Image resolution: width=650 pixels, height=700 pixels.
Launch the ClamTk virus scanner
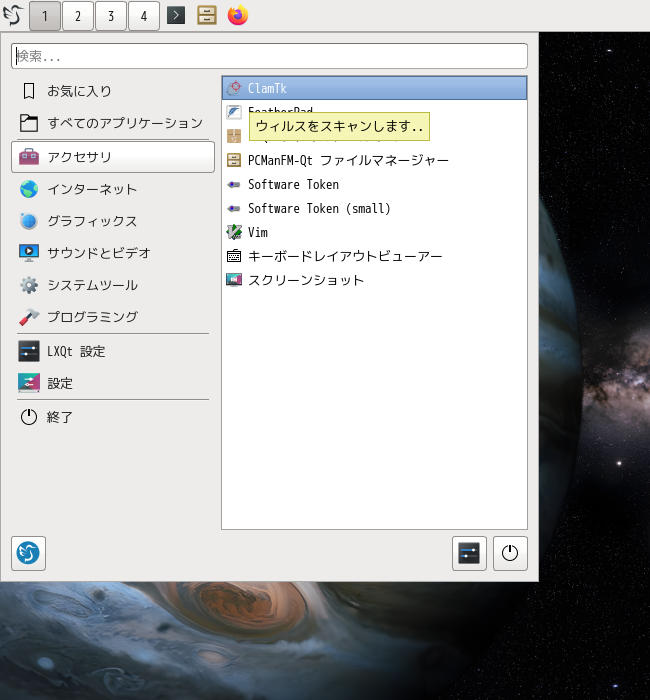pyautogui.click(x=267, y=88)
